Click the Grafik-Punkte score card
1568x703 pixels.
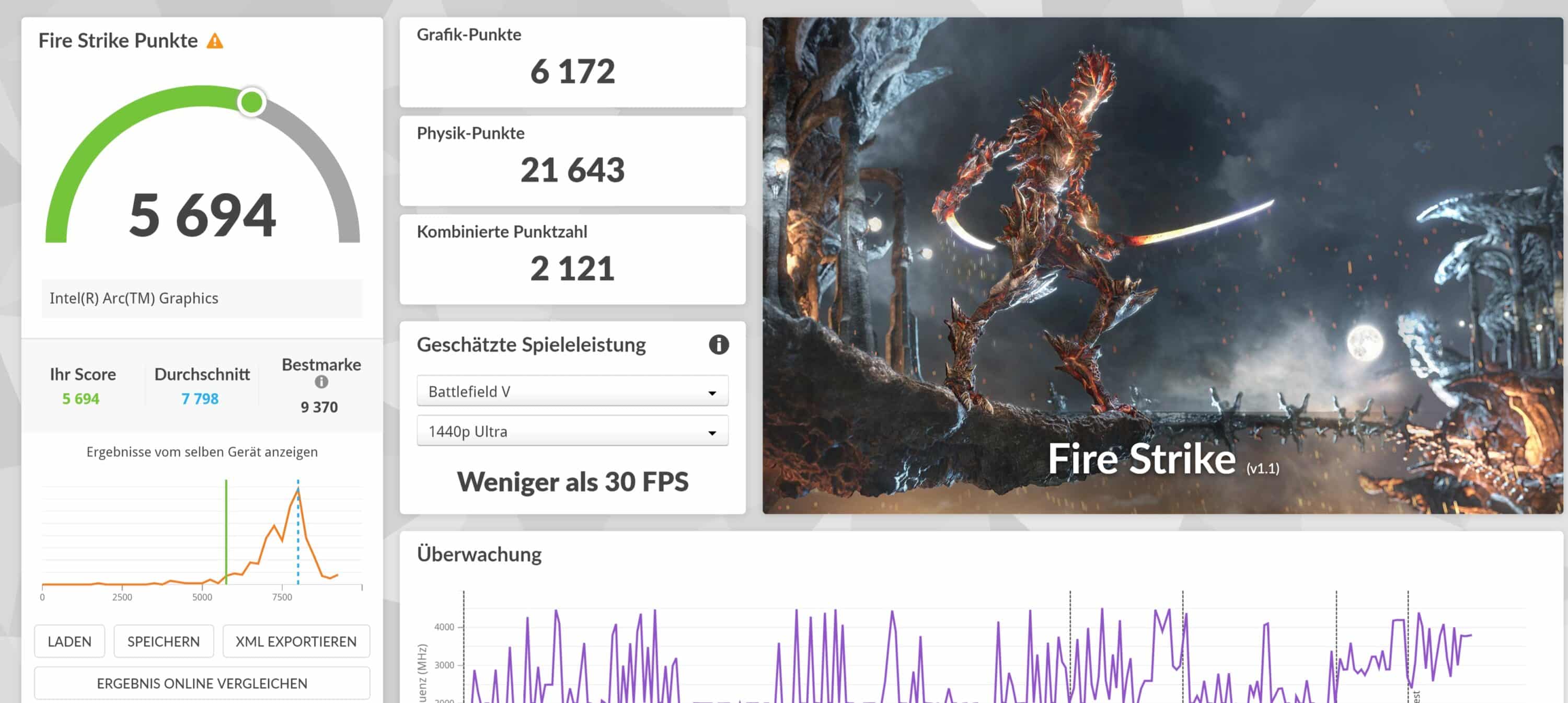(572, 62)
